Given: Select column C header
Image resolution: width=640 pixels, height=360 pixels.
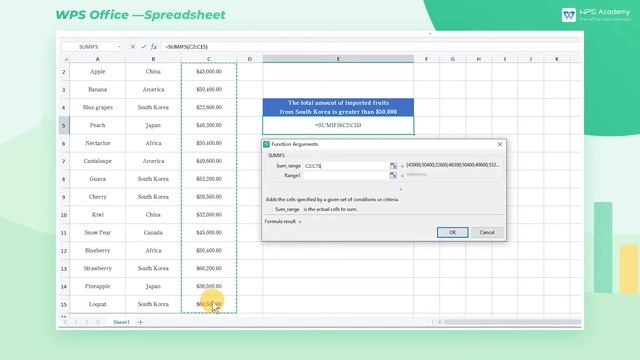Looking at the screenshot, I should (x=209, y=59).
